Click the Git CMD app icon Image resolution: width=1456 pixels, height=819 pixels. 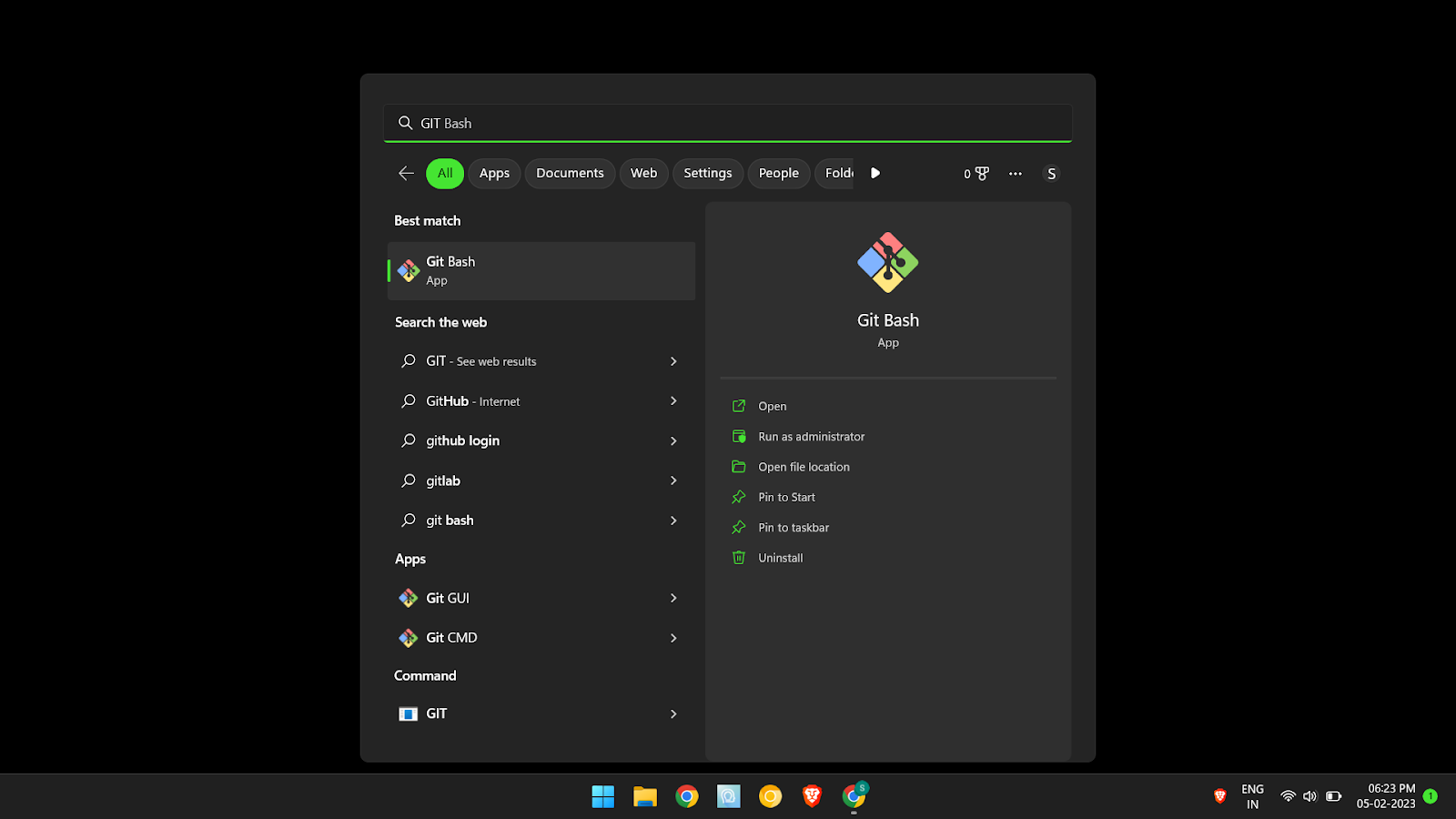[409, 638]
